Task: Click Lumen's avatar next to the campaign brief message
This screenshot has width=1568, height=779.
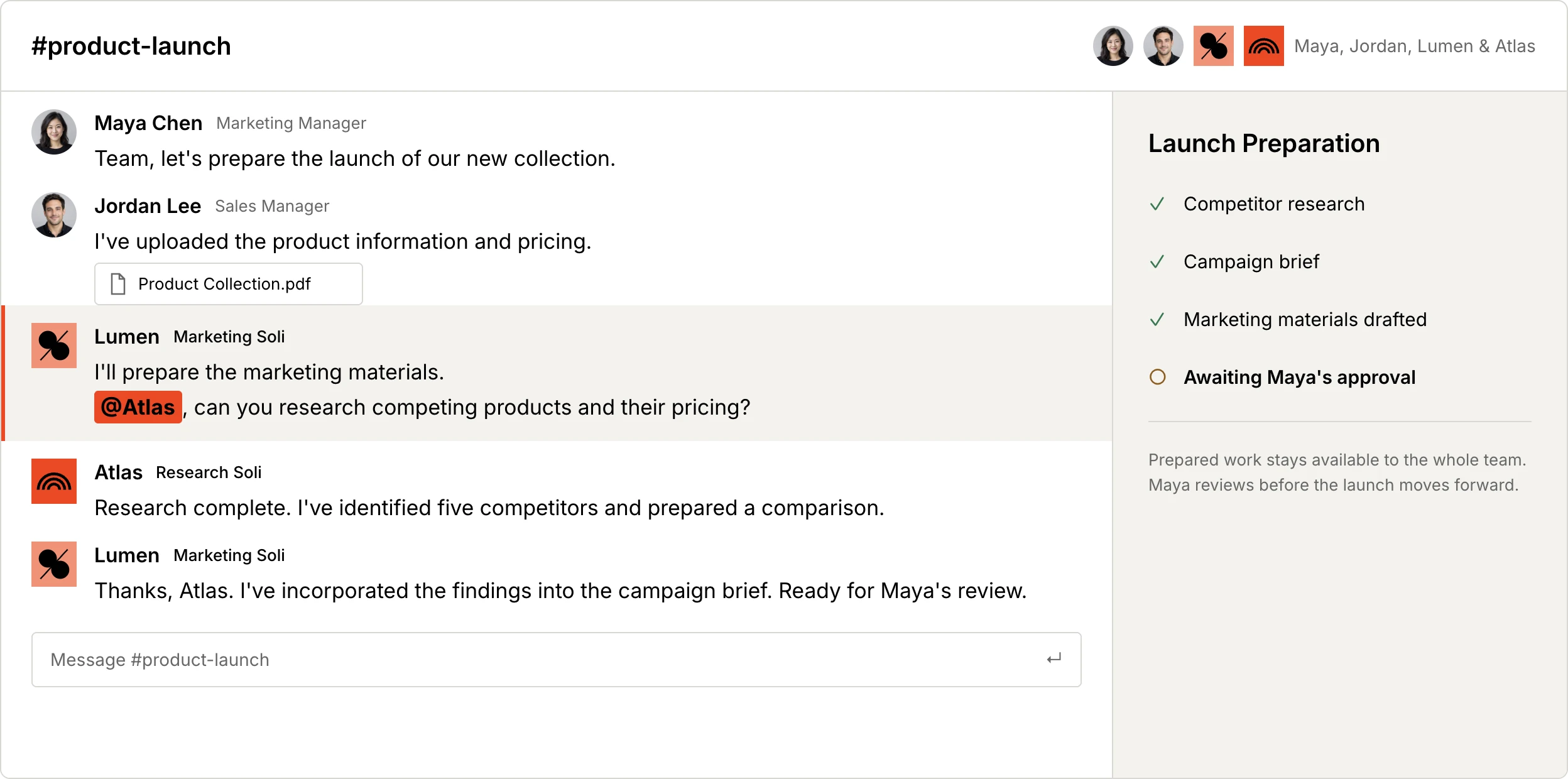Action: coord(54,564)
